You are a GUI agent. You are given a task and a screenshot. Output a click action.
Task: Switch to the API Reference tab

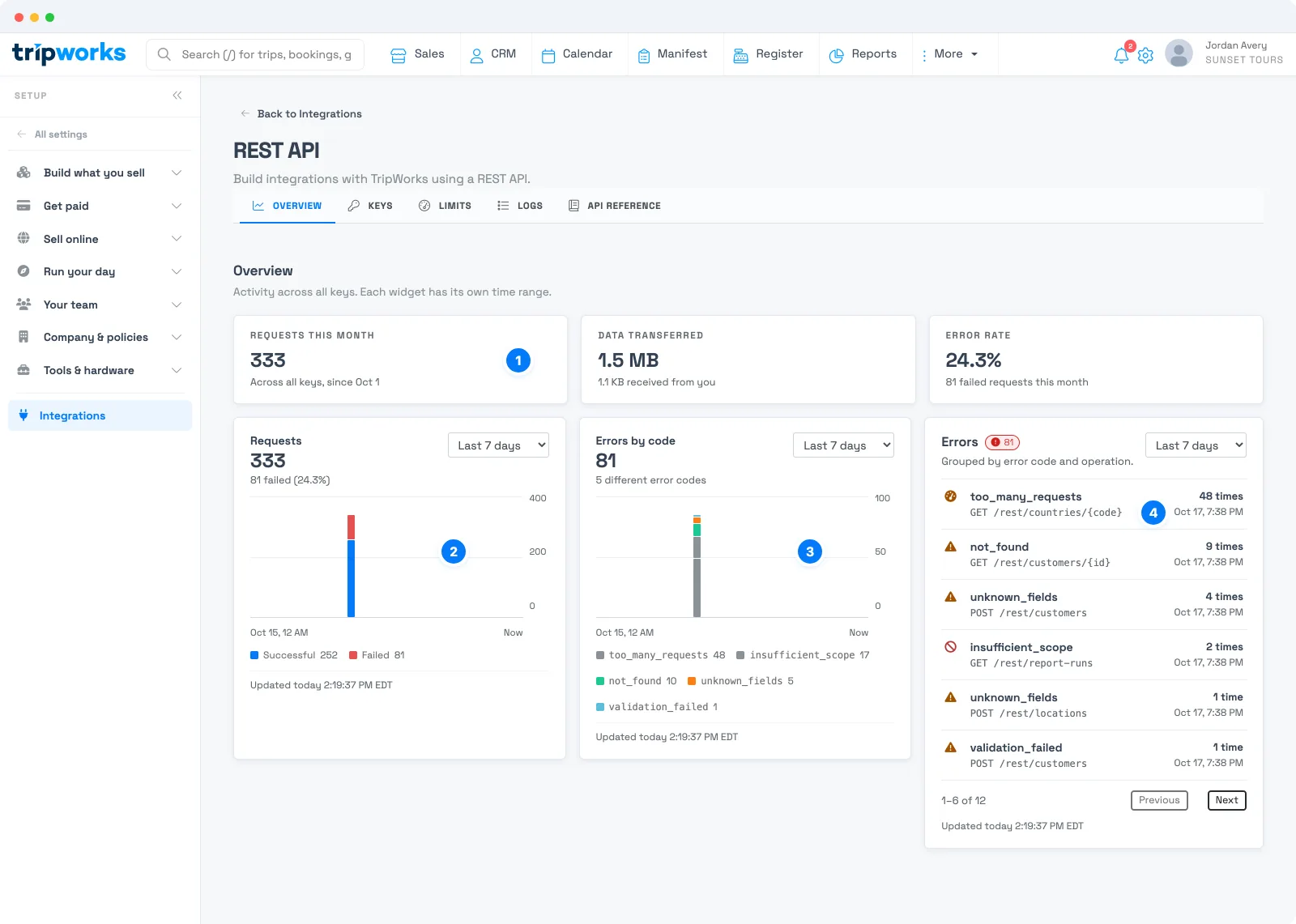pyautogui.click(x=615, y=206)
